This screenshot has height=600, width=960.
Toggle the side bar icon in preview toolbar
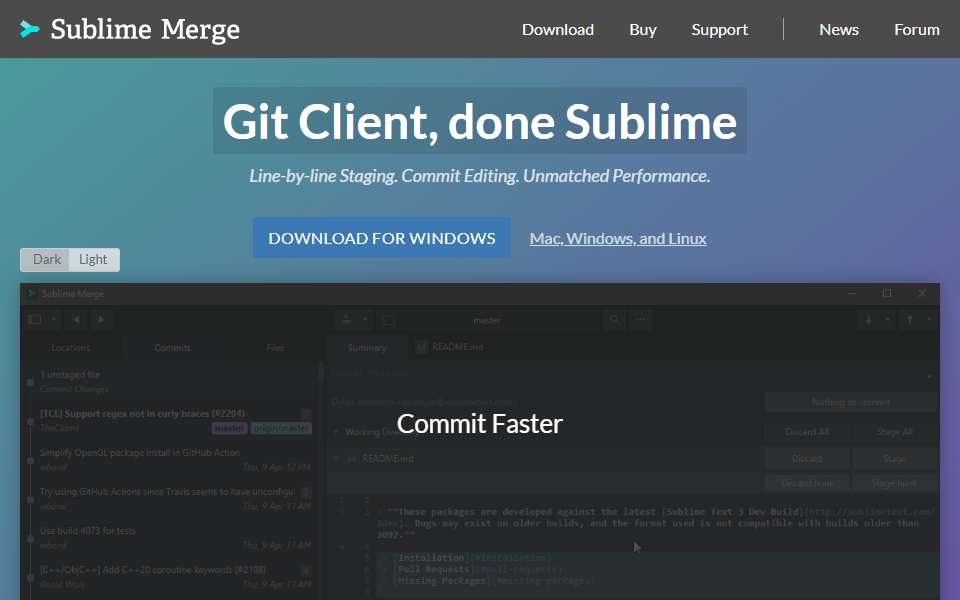pos(35,320)
